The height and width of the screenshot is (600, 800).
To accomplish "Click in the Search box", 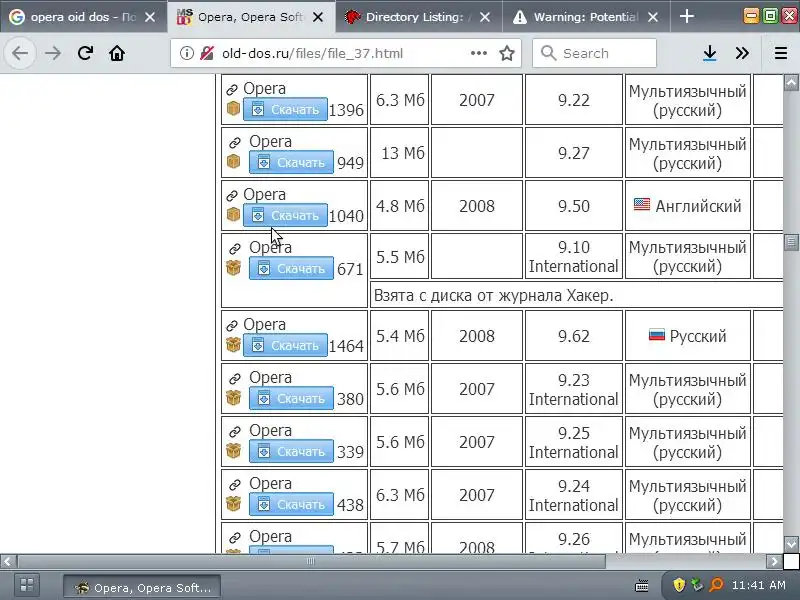I will point(594,53).
